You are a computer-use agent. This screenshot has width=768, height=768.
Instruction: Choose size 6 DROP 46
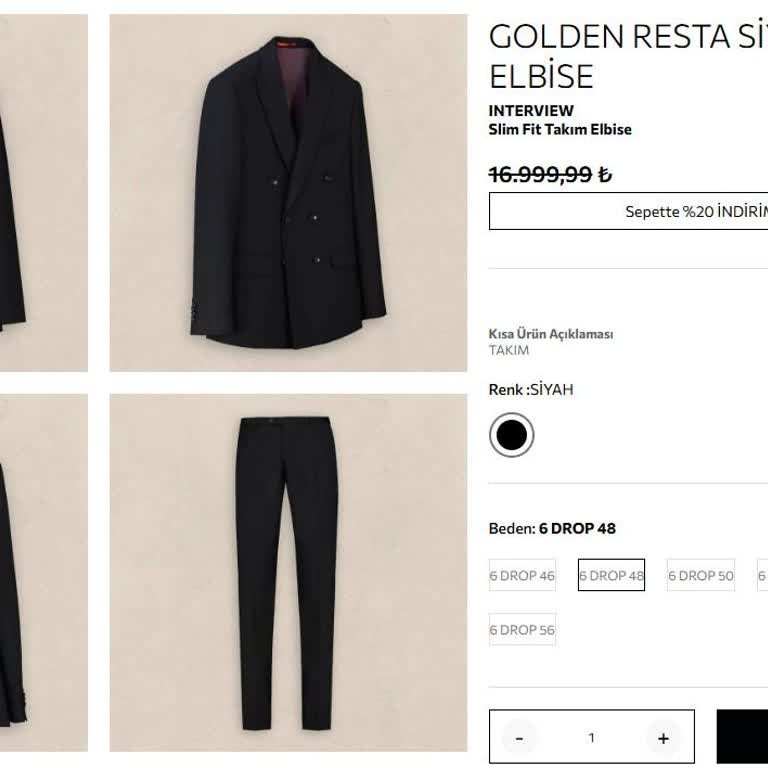click(522, 575)
